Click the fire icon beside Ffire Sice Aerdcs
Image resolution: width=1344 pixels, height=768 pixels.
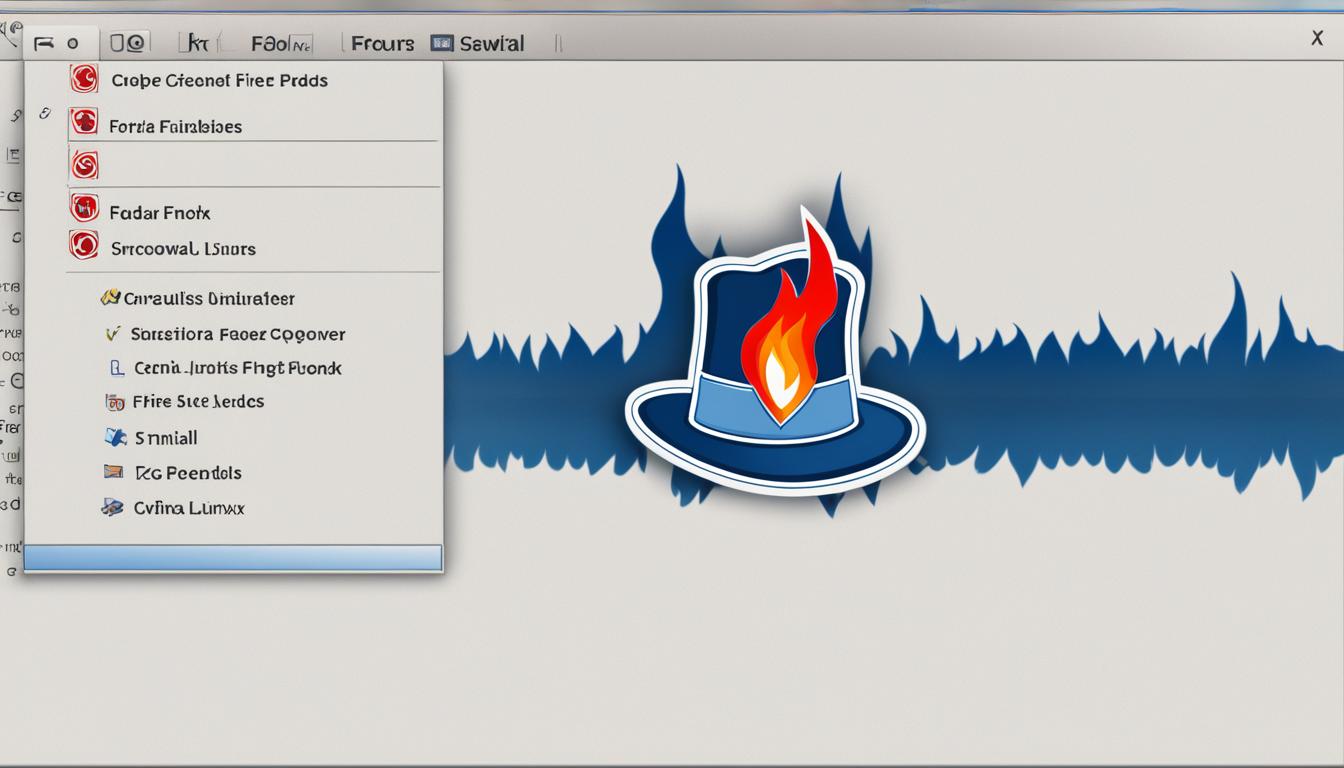[x=113, y=401]
